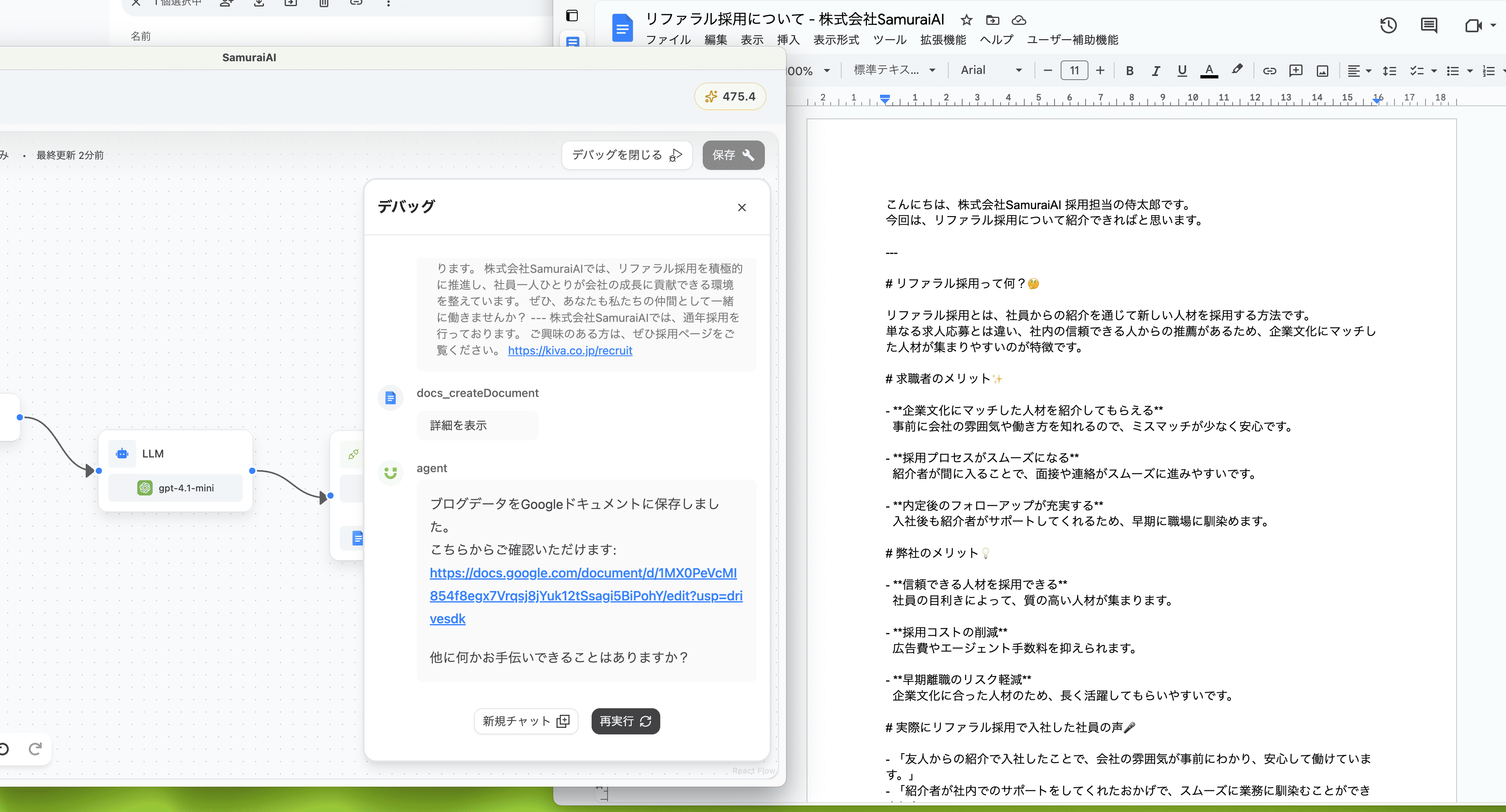Click the line spacing icon
Screen dimensions: 1506x812
click(1389, 71)
